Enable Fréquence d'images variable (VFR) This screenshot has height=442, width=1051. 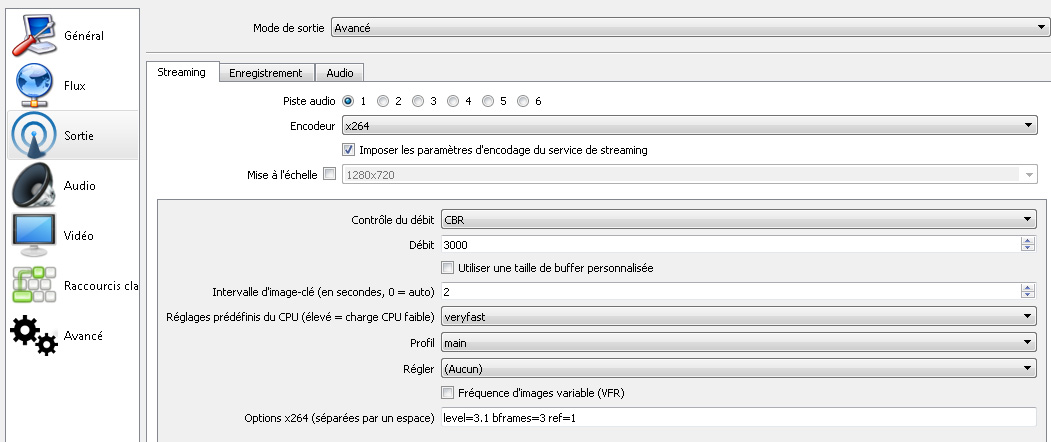coord(447,392)
